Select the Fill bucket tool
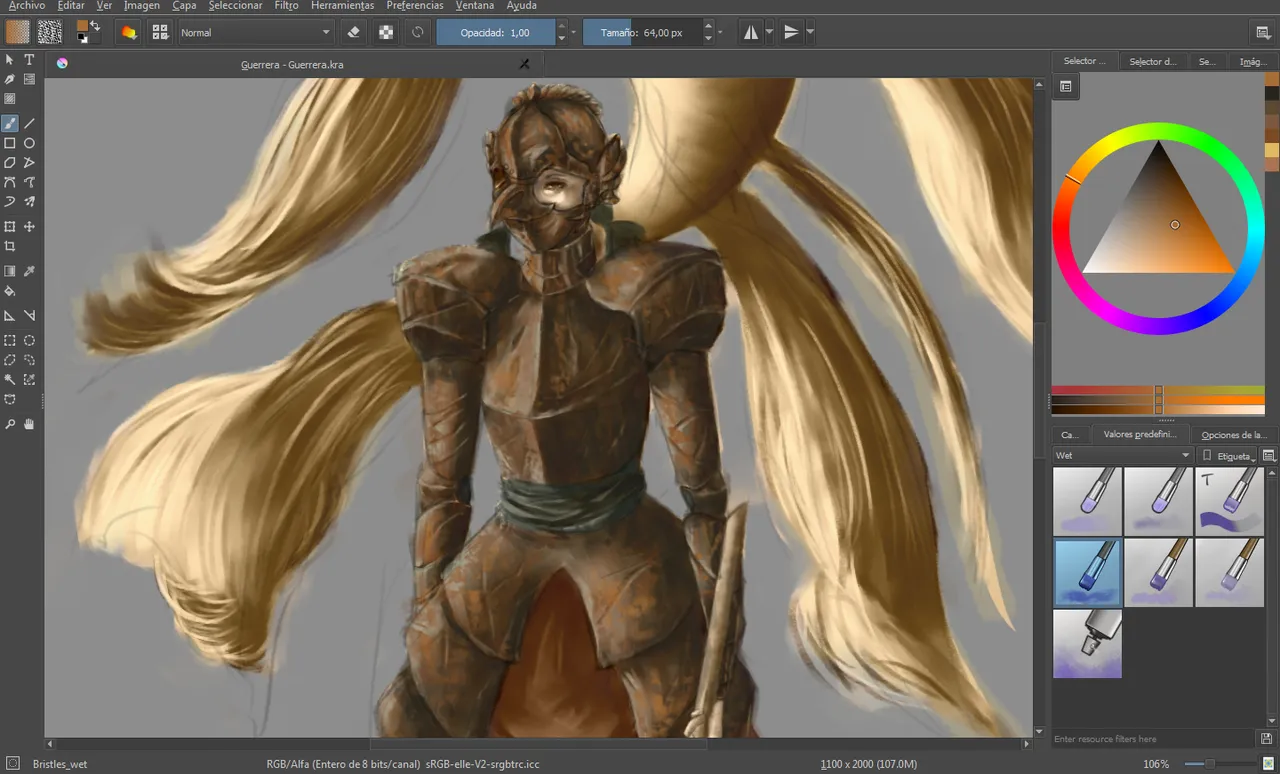The width and height of the screenshot is (1280, 774). (10, 291)
